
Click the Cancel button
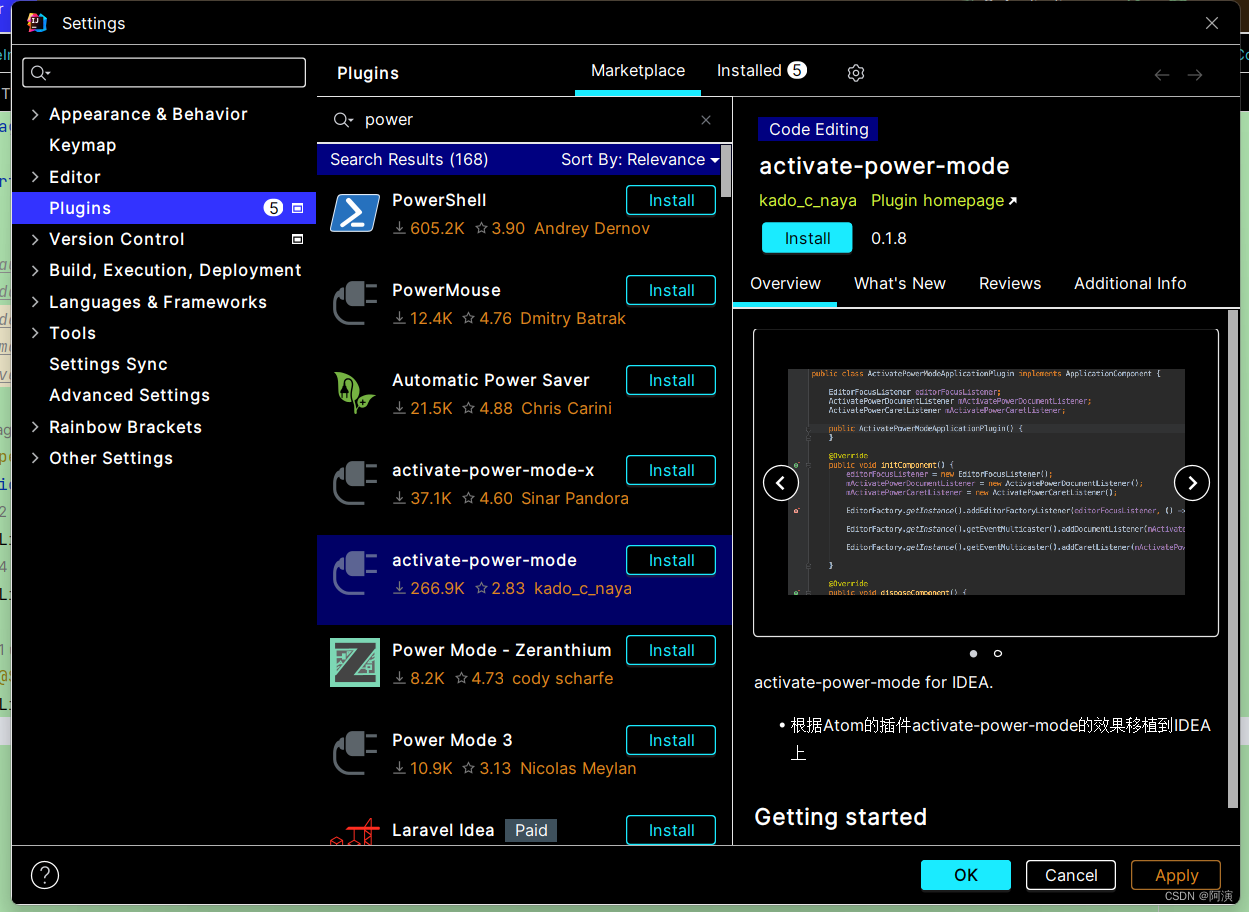(1071, 875)
